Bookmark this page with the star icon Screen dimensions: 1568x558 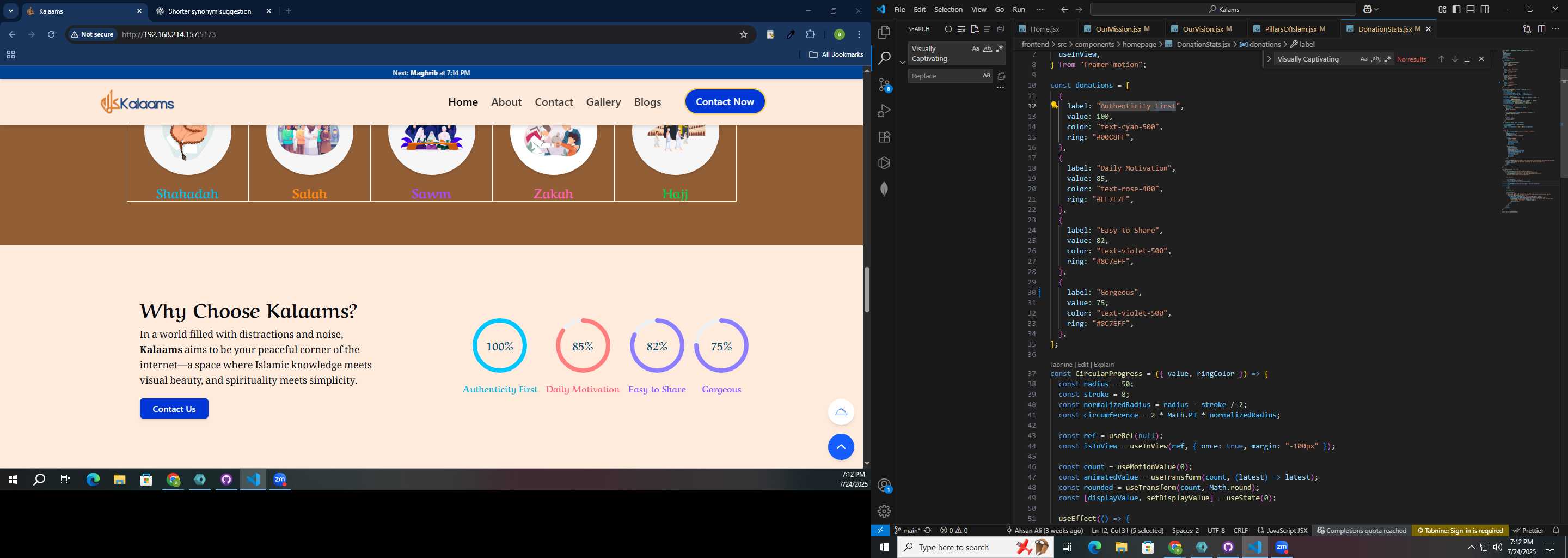[x=743, y=35]
